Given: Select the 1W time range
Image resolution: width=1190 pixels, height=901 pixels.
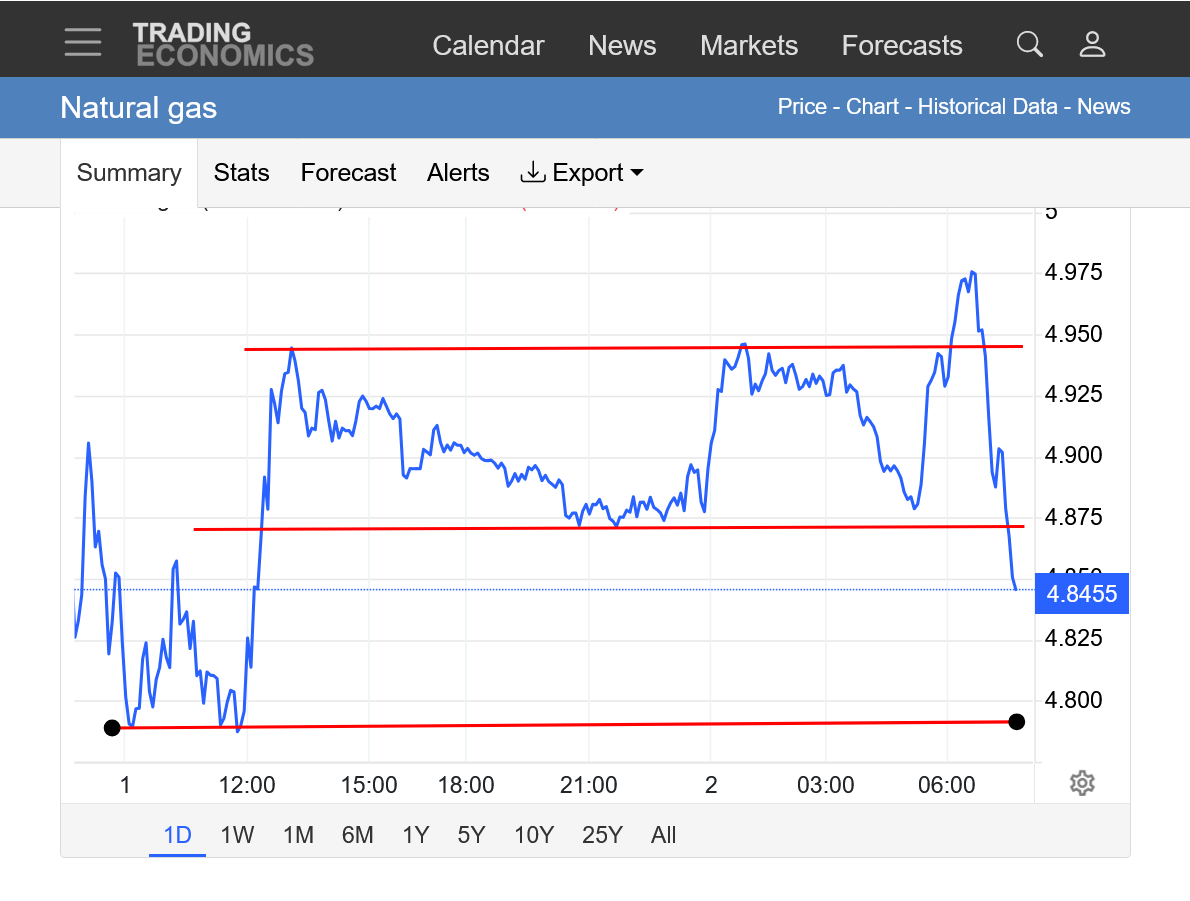Looking at the screenshot, I should [237, 835].
